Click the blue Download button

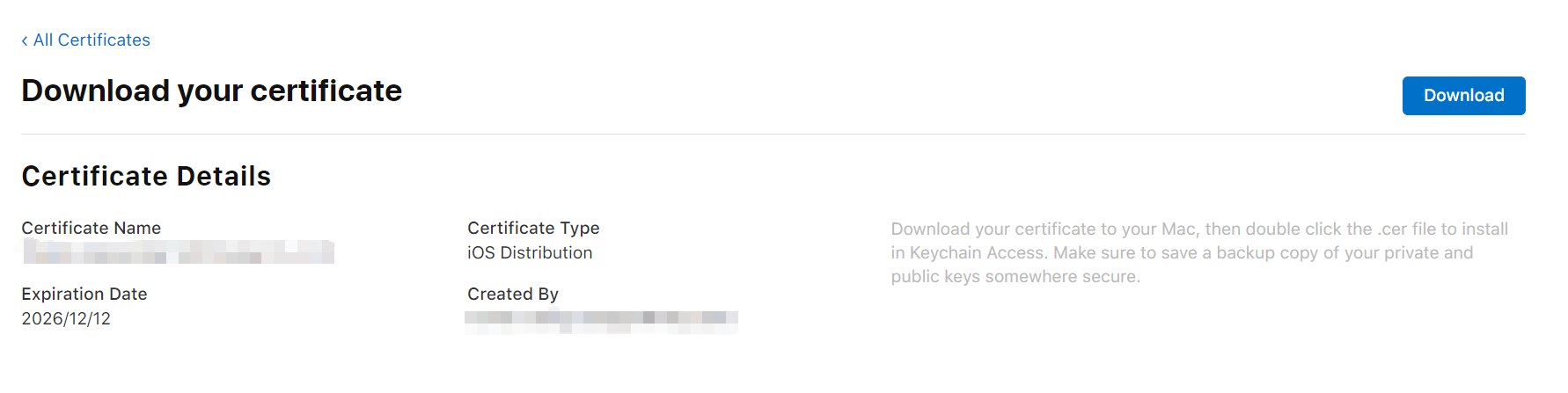(x=1463, y=95)
